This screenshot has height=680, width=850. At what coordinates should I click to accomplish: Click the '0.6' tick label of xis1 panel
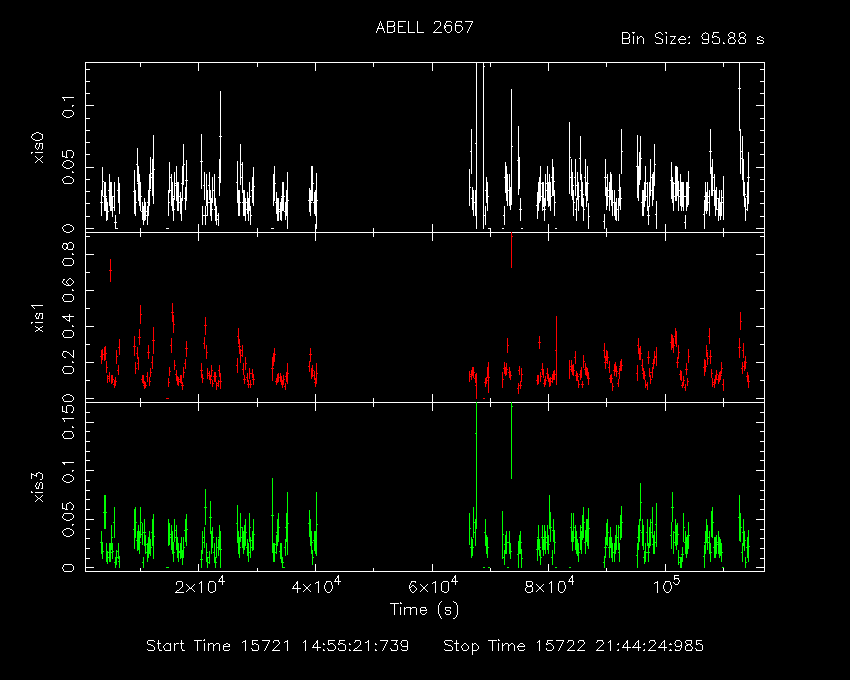point(68,291)
